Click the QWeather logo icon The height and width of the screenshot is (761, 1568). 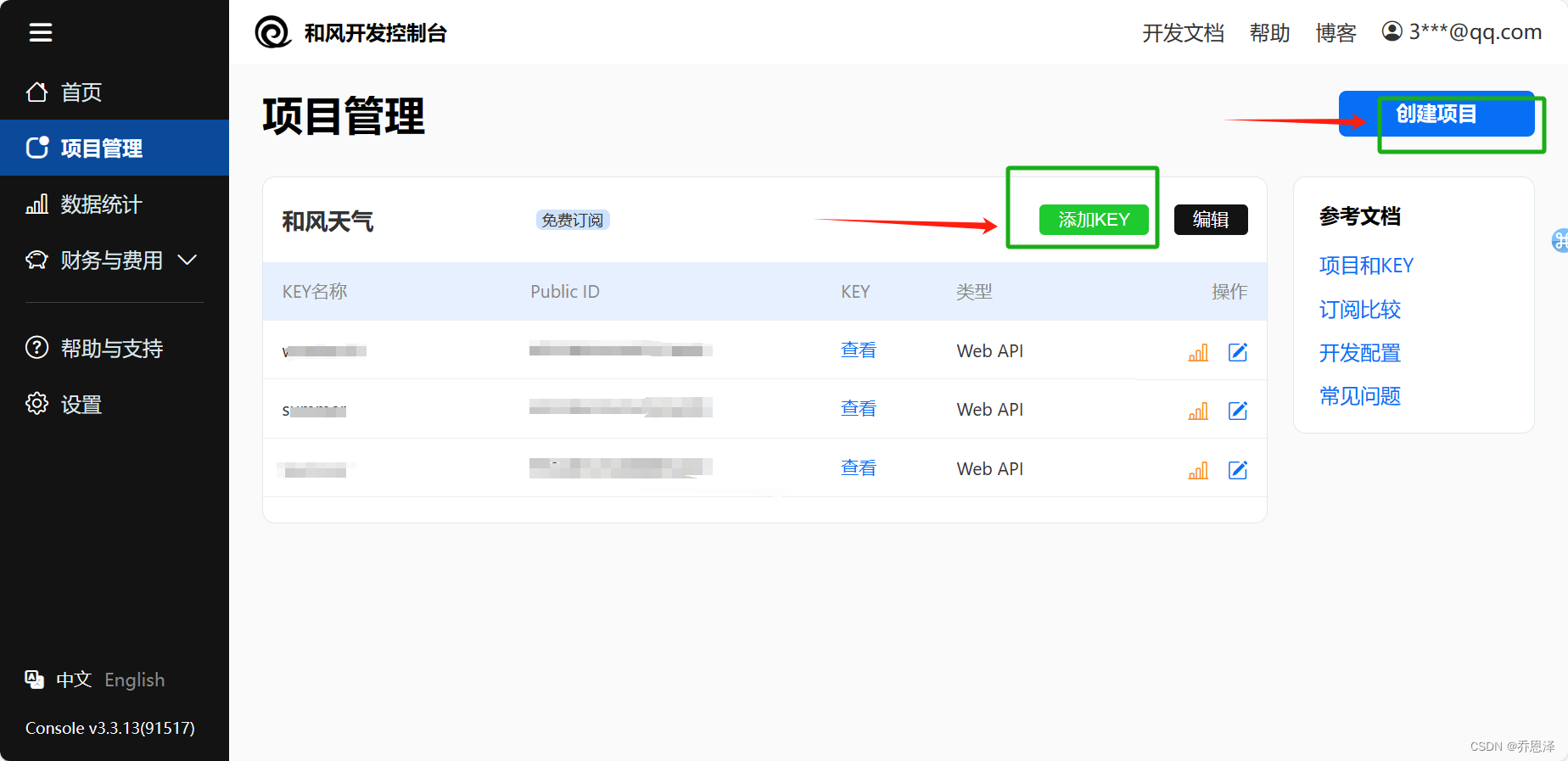click(273, 32)
